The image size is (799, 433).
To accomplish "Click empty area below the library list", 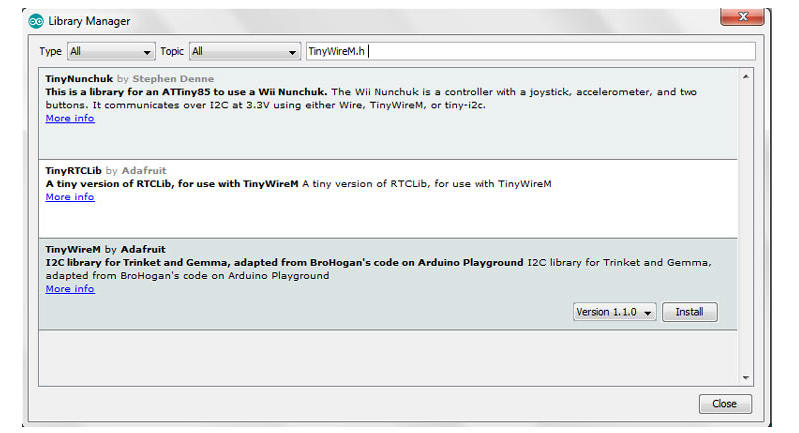I will click(x=390, y=357).
